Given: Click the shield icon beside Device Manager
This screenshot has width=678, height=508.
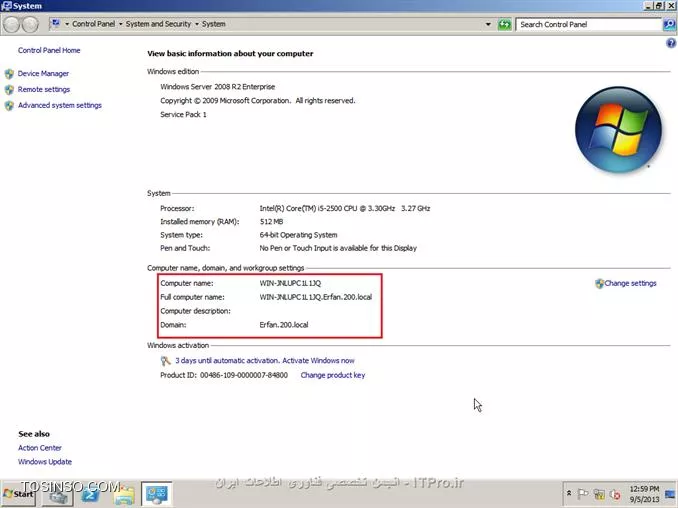Looking at the screenshot, I should pyautogui.click(x=9, y=74).
